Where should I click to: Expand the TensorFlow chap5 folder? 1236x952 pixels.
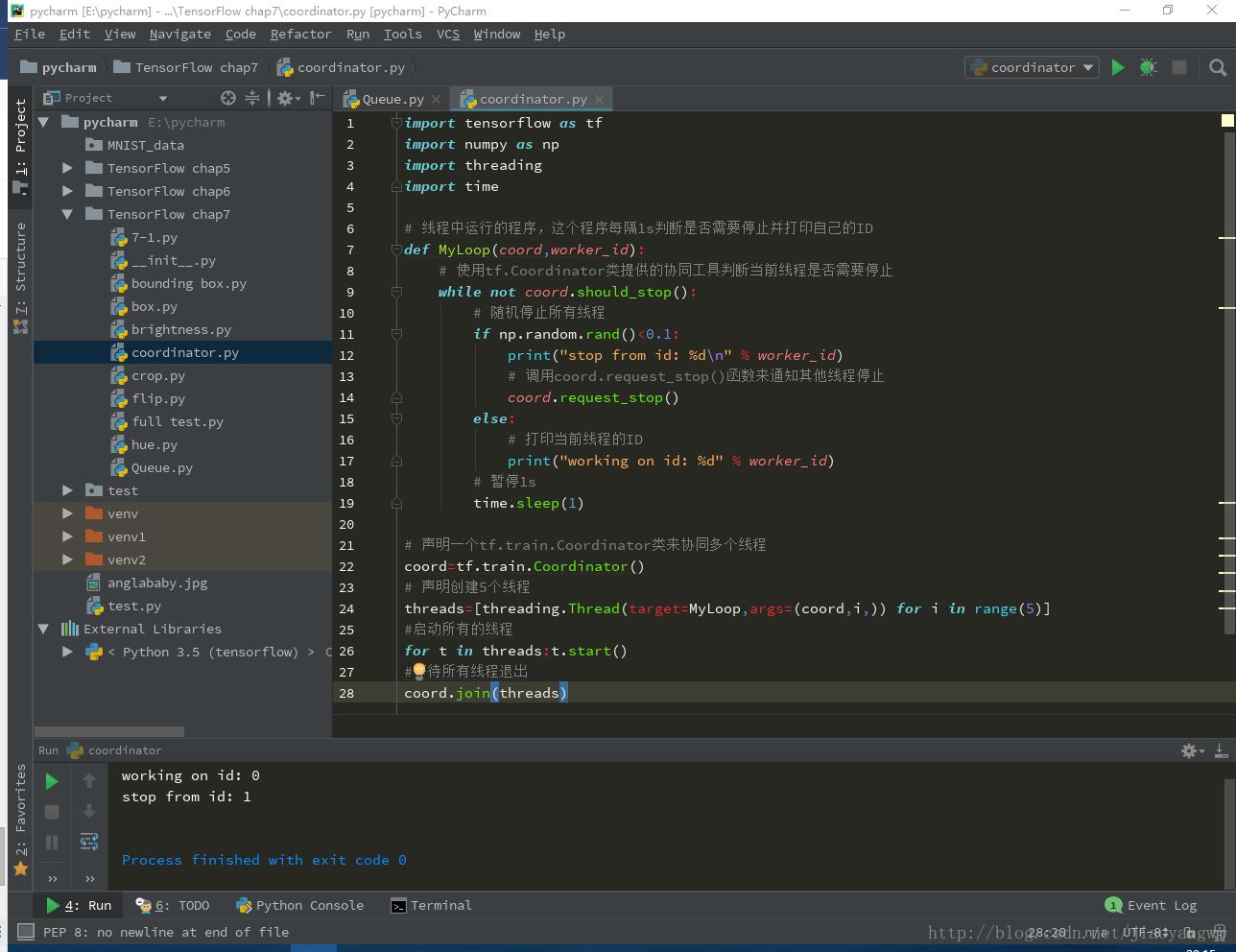click(x=67, y=168)
